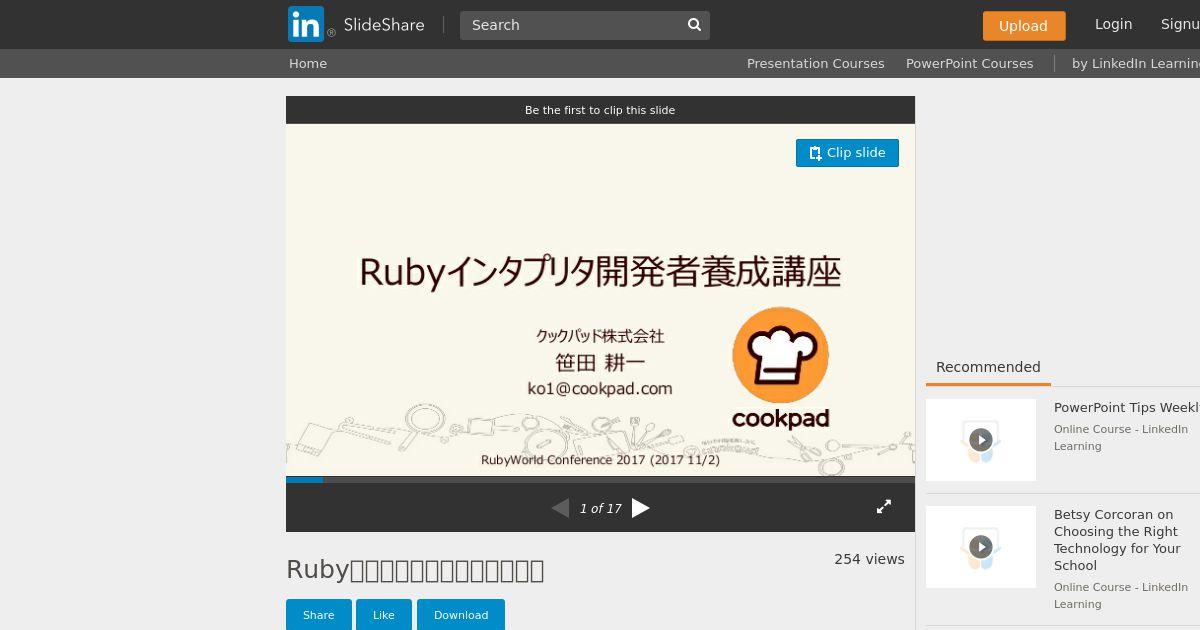Go to the previous slide arrow

560,508
